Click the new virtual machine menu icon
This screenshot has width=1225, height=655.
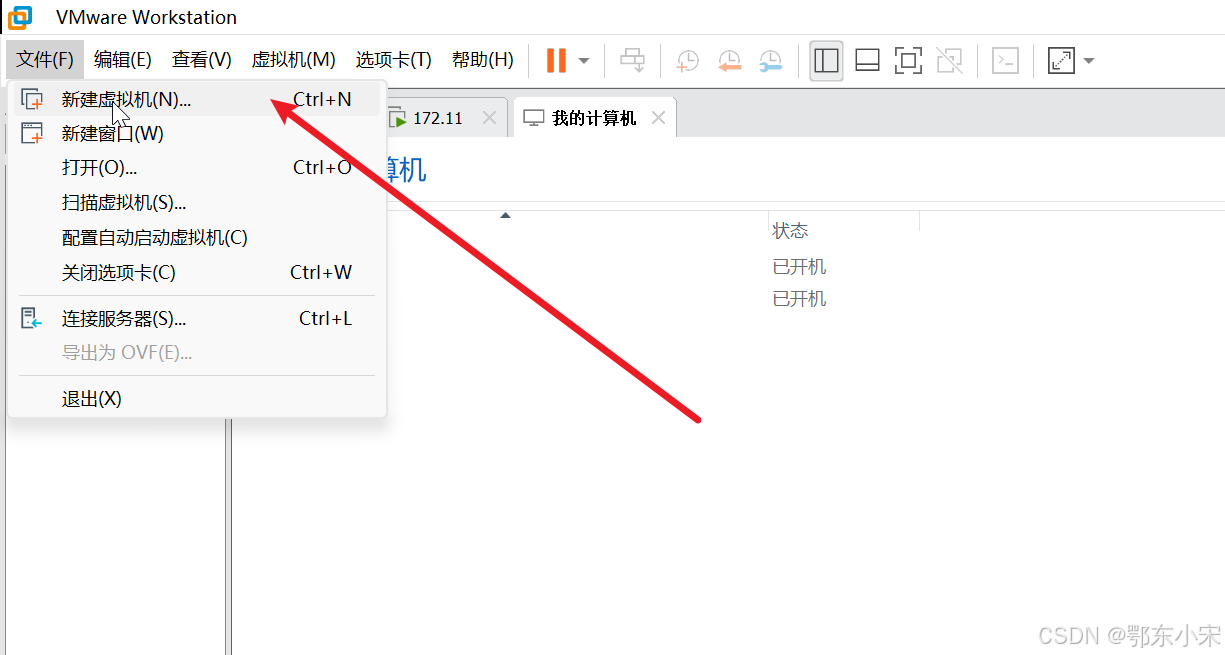point(33,100)
